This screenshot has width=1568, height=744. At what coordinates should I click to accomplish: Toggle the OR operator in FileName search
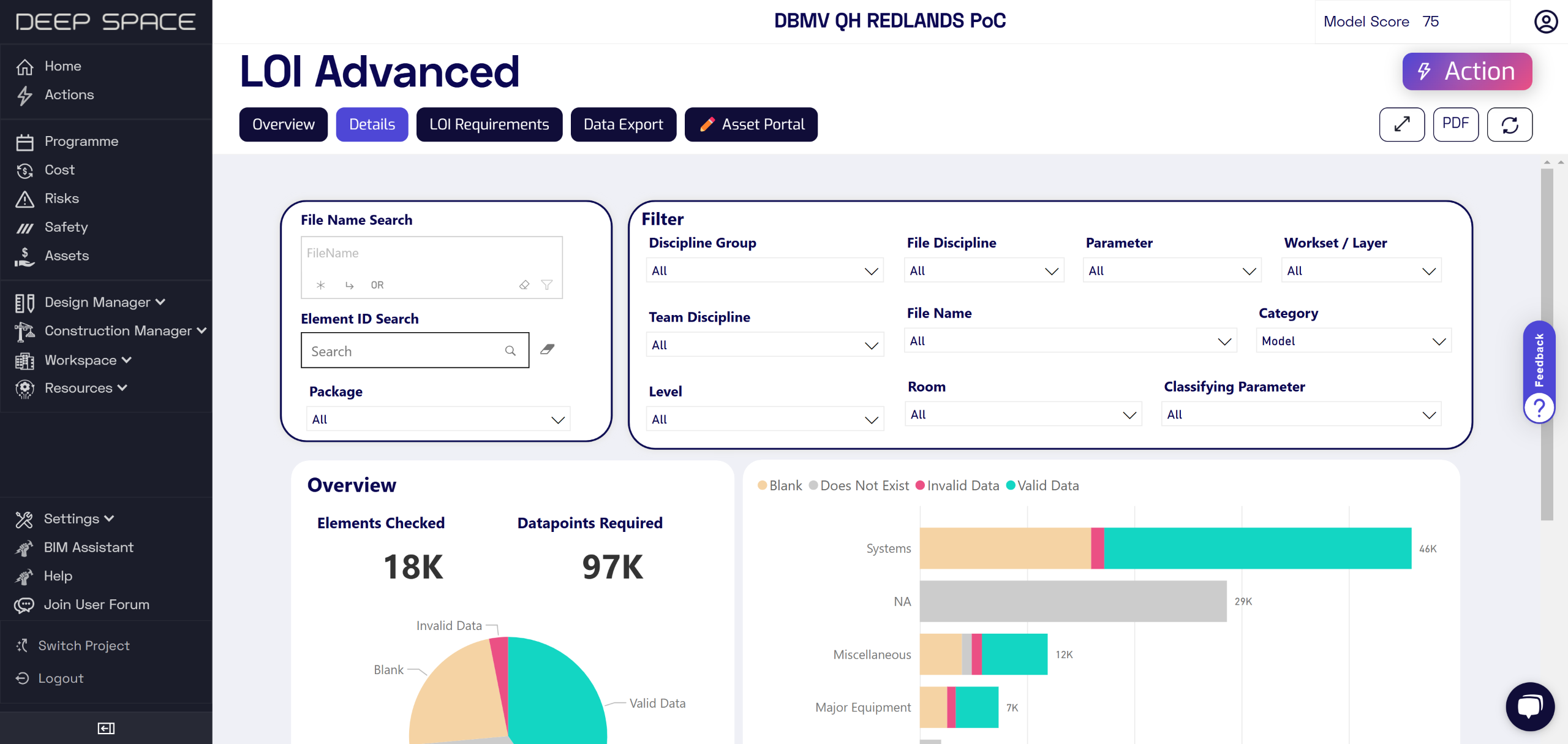(377, 285)
